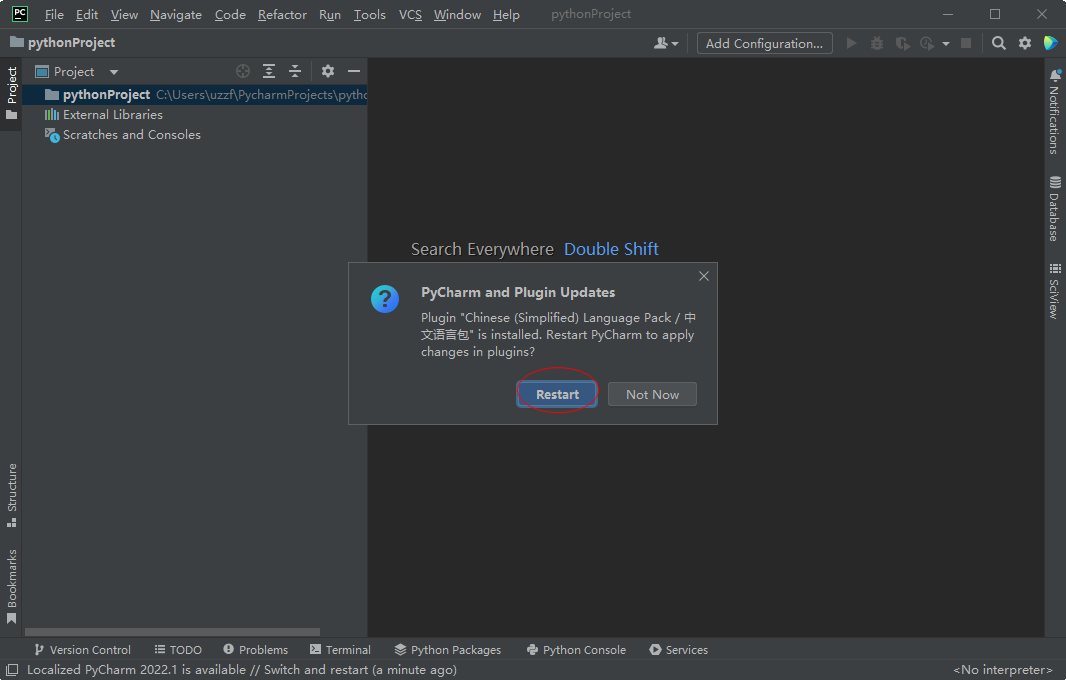
Task: Open the Code menu
Action: tap(230, 14)
